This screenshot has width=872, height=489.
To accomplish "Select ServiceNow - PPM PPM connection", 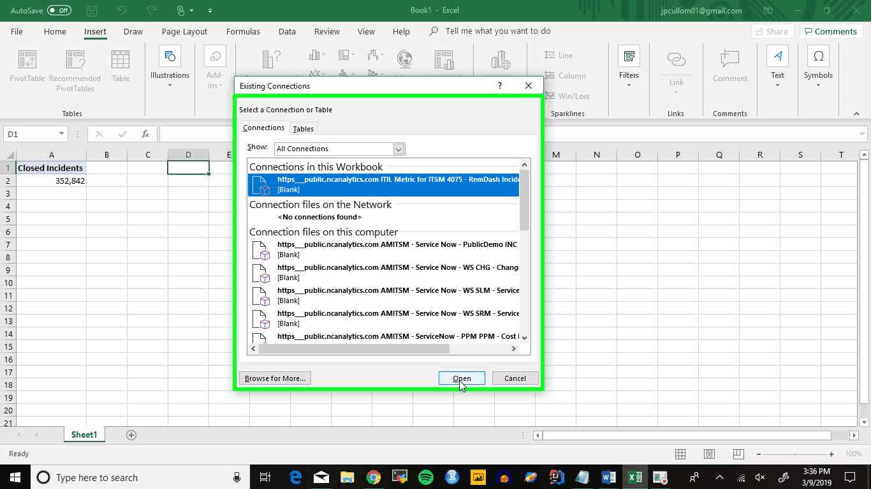I will point(384,337).
